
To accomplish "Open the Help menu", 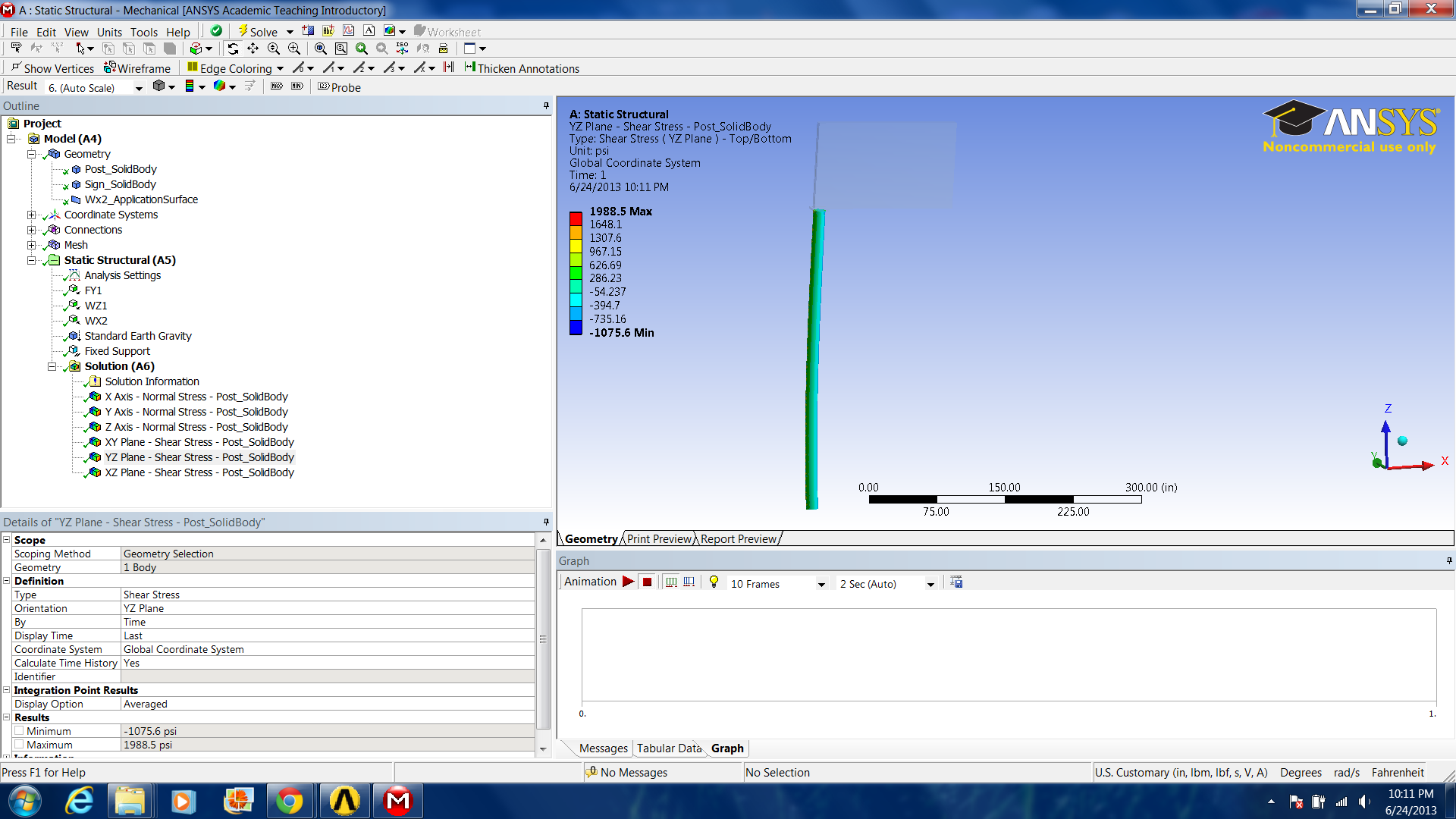I will [x=178, y=32].
